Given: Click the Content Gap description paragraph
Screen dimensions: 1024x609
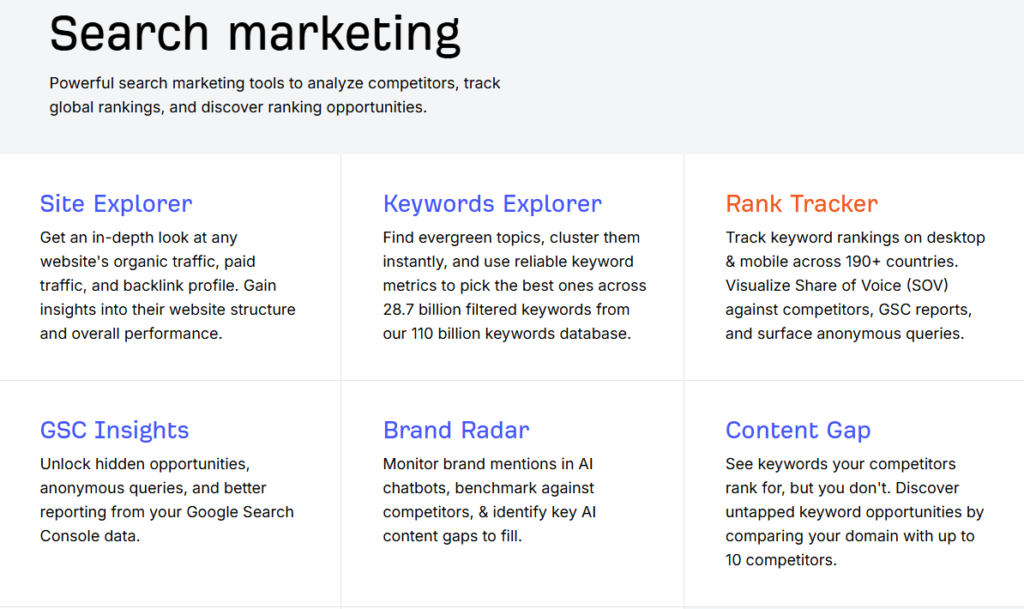Looking at the screenshot, I should point(854,512).
